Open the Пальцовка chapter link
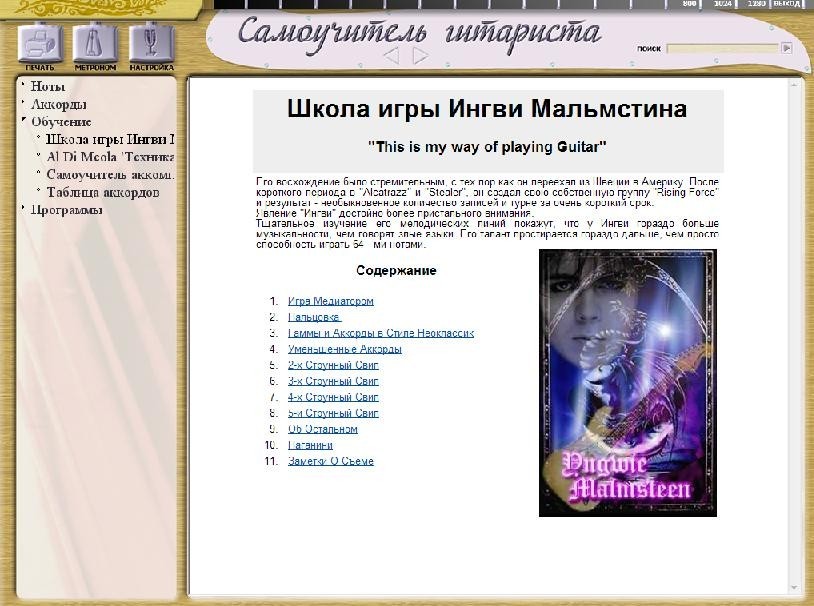This screenshot has width=814, height=606. [x=315, y=317]
